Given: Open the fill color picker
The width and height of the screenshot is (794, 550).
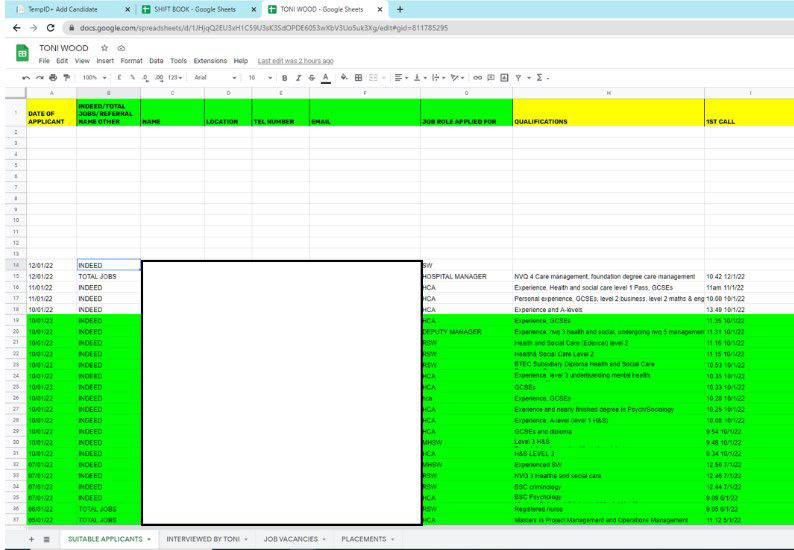Looking at the screenshot, I should [x=345, y=77].
